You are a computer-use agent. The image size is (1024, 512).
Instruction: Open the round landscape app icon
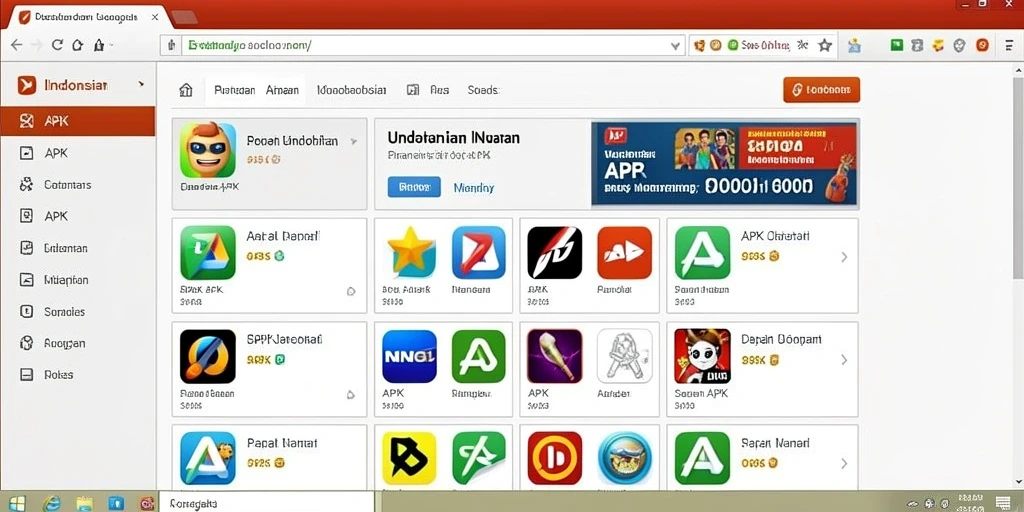click(x=624, y=458)
